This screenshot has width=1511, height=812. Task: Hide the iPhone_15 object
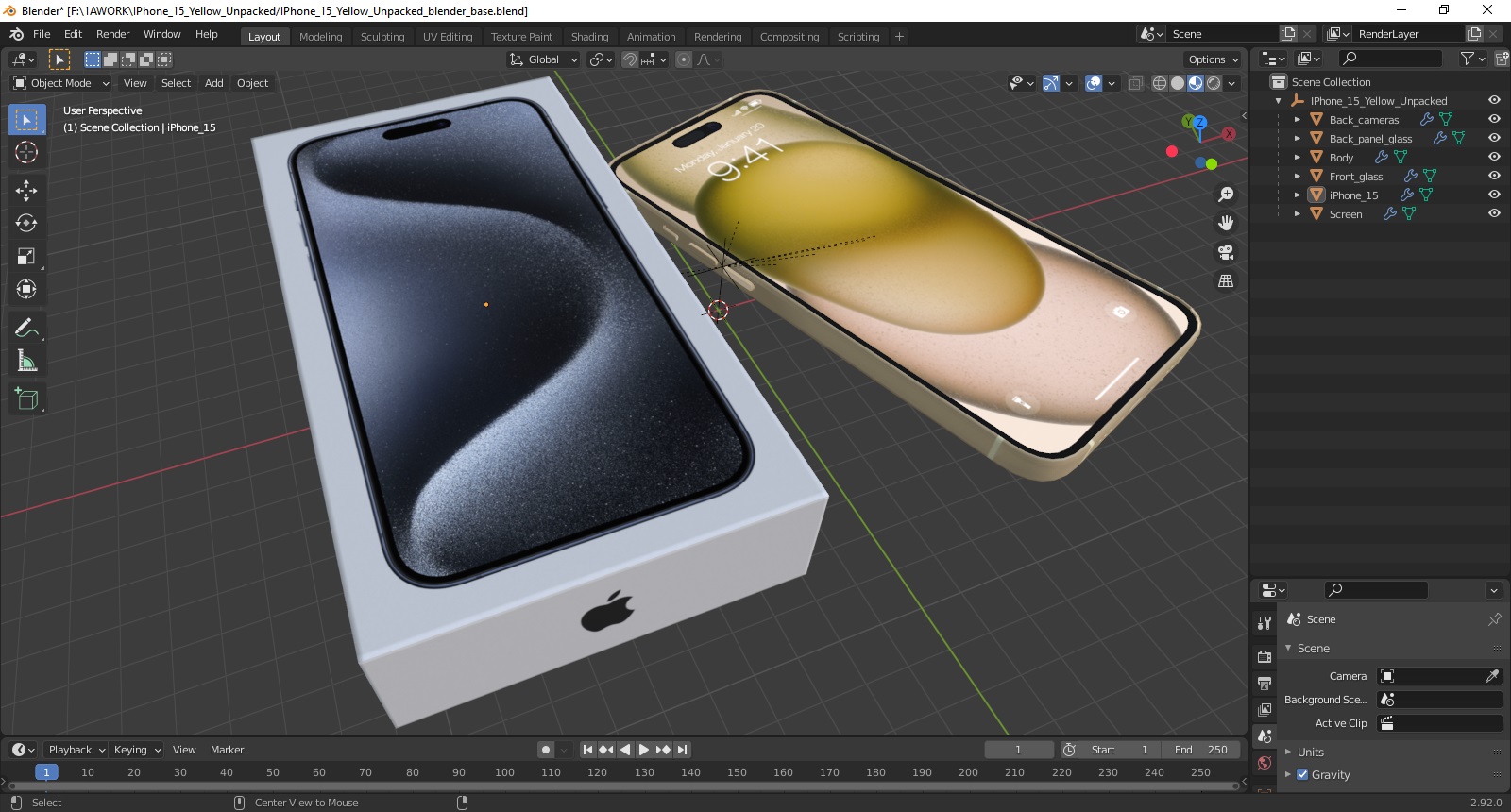[x=1494, y=195]
